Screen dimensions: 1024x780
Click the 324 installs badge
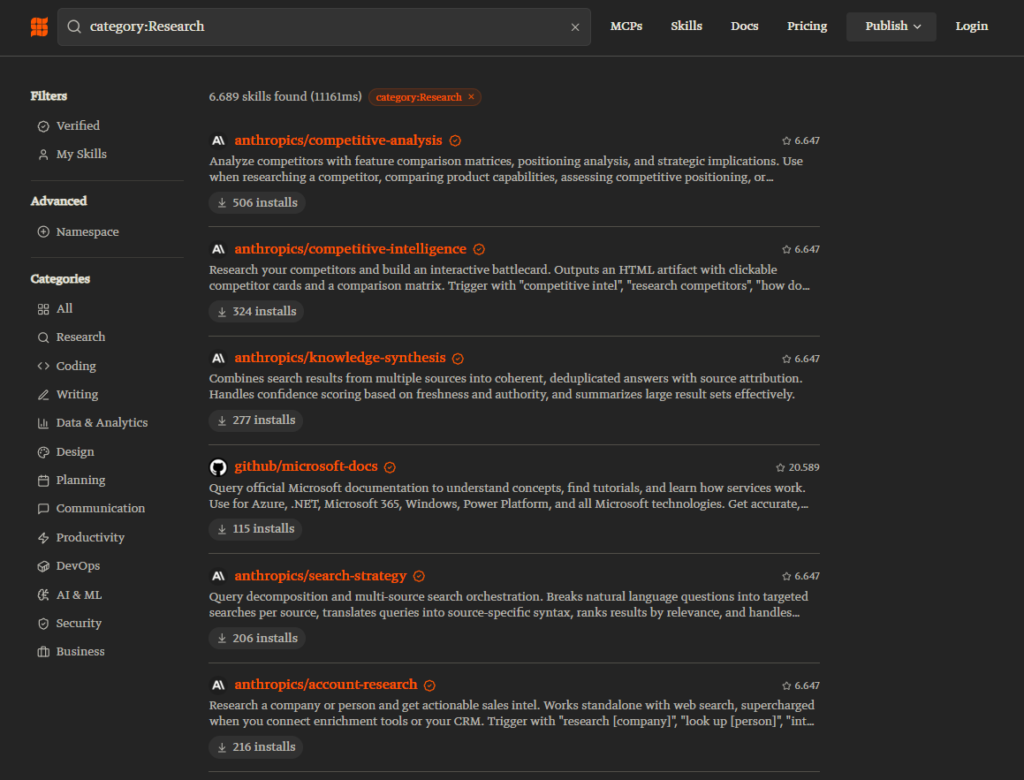(257, 312)
